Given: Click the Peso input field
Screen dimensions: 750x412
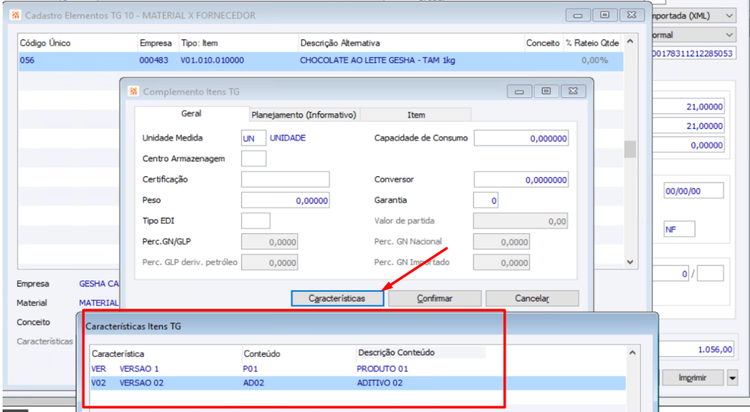Looking at the screenshot, I should (x=285, y=200).
